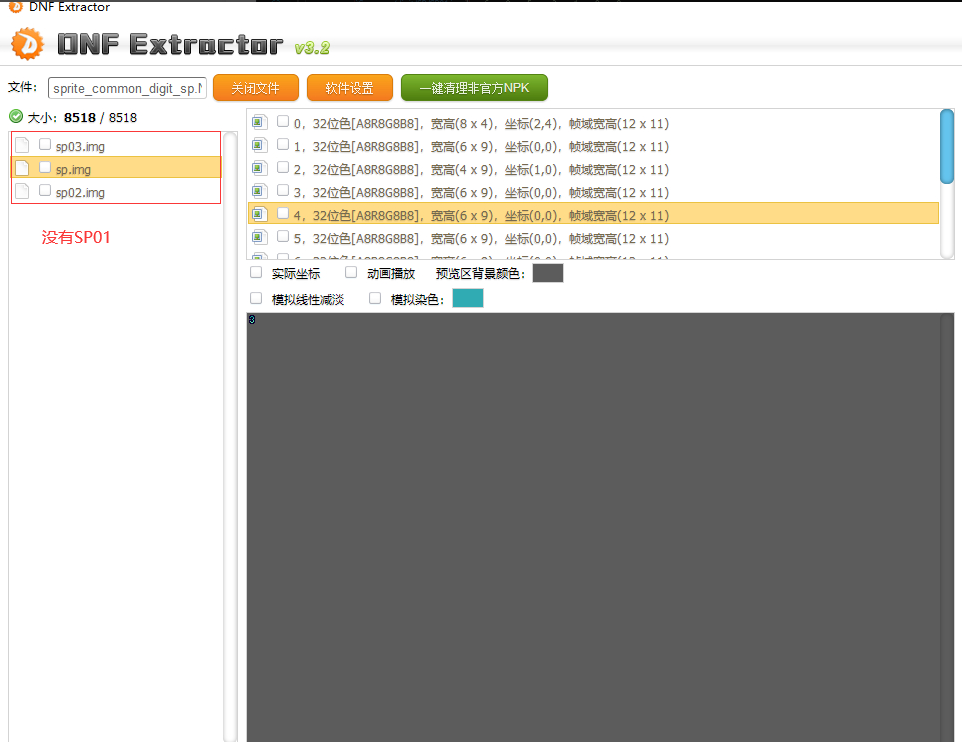Enable the 实际坐标 checkbox
This screenshot has width=962, height=742.
tap(256, 272)
